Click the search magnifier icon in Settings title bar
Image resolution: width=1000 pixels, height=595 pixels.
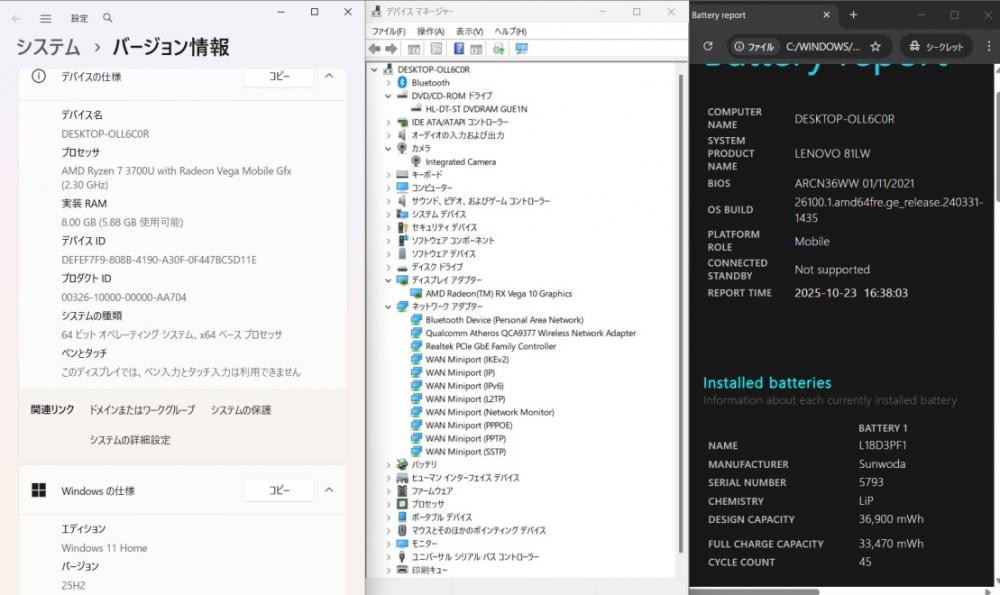(108, 18)
